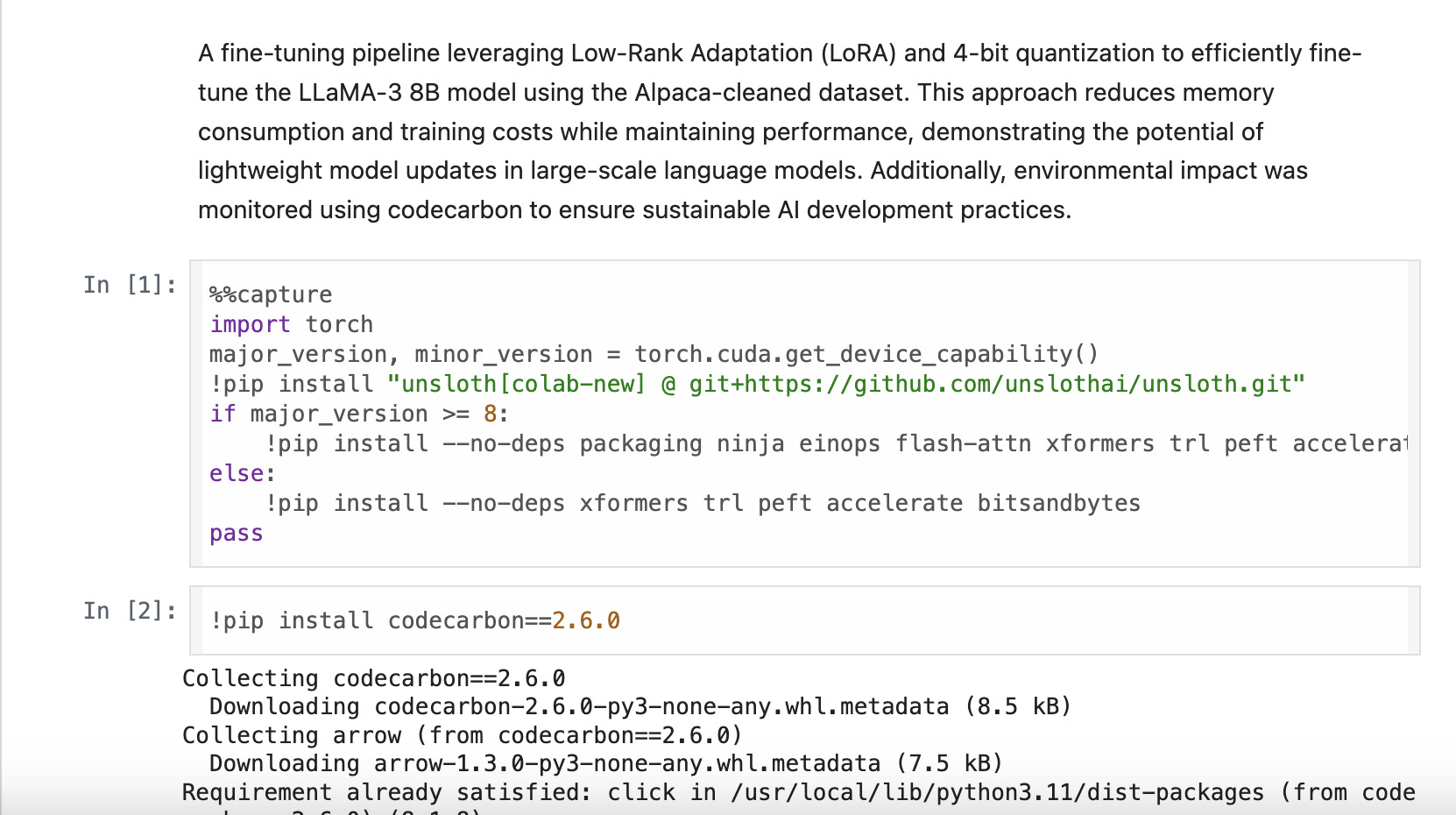Click the "Downloading codecarbon-2.6.0" metadata output line
Viewport: 1456px width, 815px height.
(640, 706)
